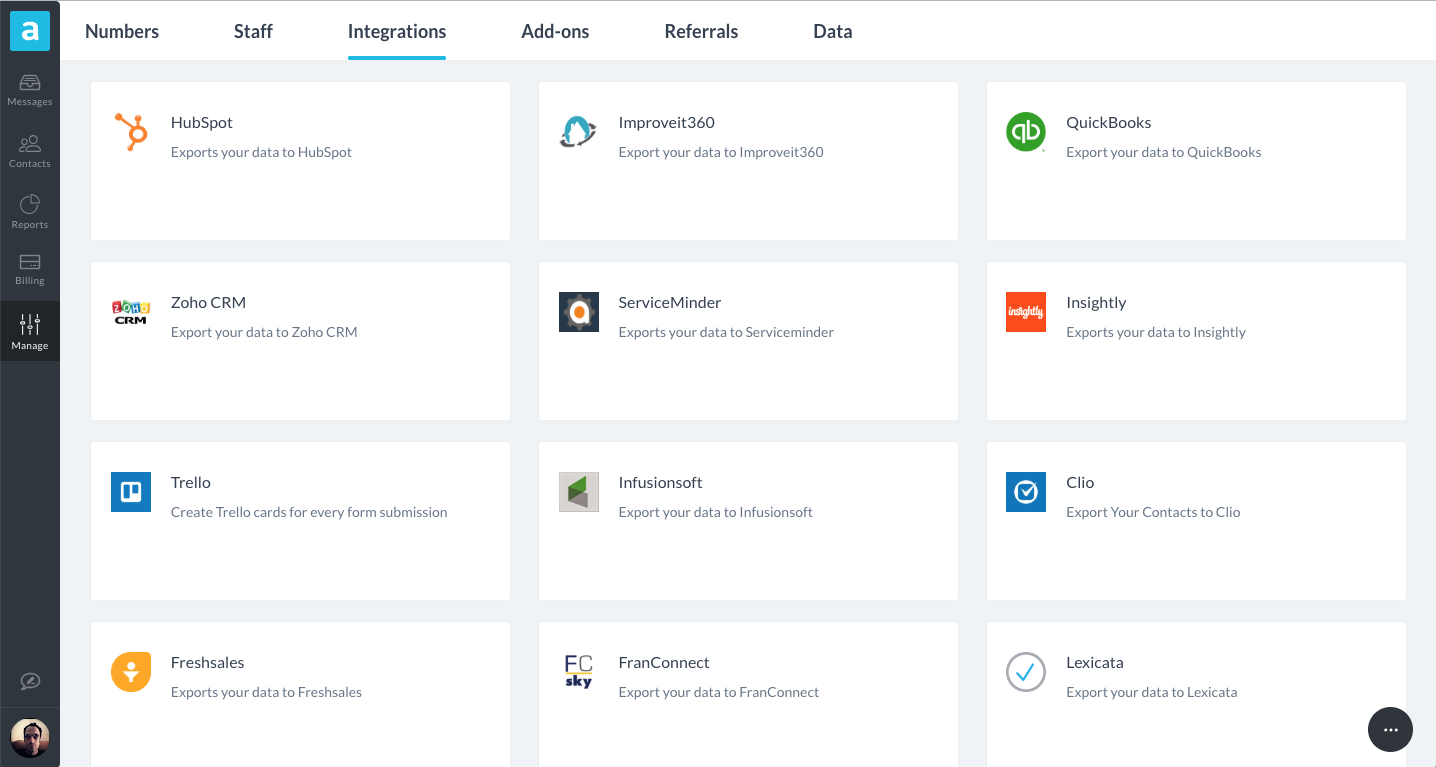Select Manage in the sidebar
Viewport: 1436px width, 767px height.
pos(30,332)
